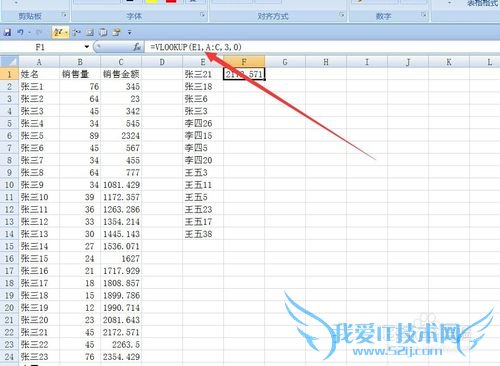Click cell E8 containing 李四20
This screenshot has height=366, width=500.
[x=203, y=160]
